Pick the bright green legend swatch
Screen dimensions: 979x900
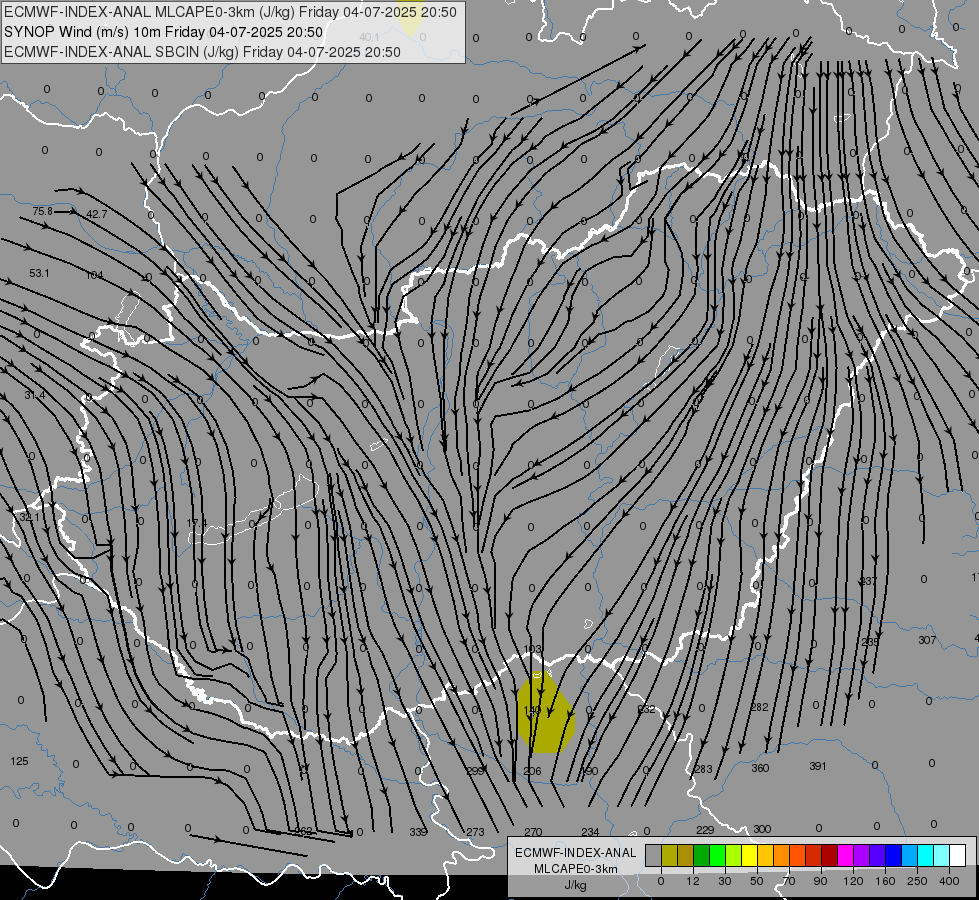click(718, 855)
